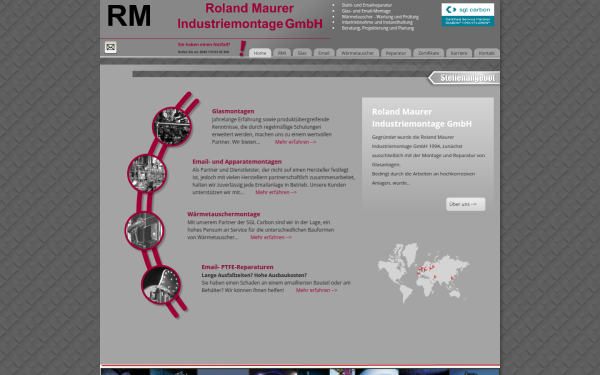Click the sidebar 'Roland Maurer Industriemontage GmbH' heading
600x375 pixels.
[422, 117]
